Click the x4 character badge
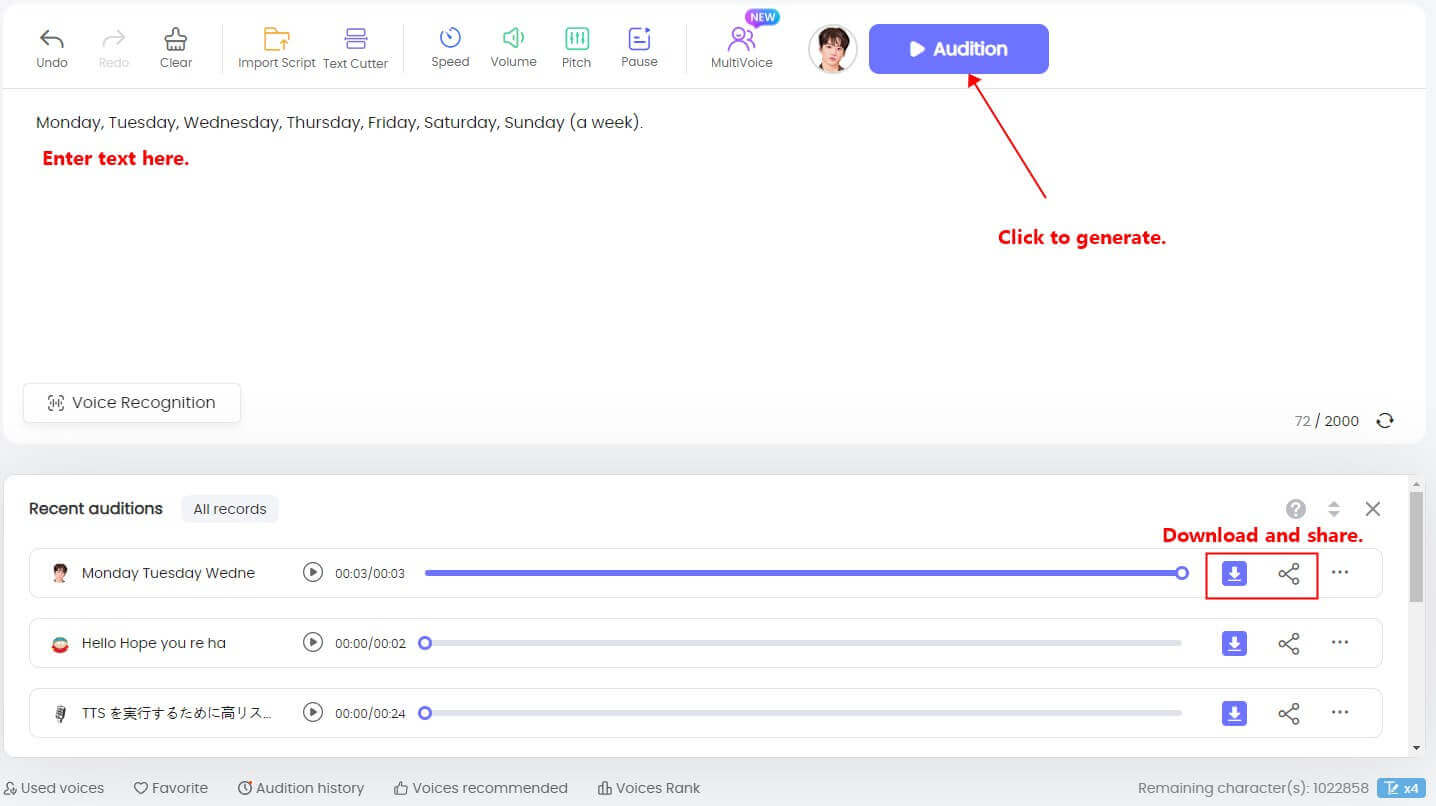Viewport: 1436px width, 806px height. click(x=1402, y=788)
